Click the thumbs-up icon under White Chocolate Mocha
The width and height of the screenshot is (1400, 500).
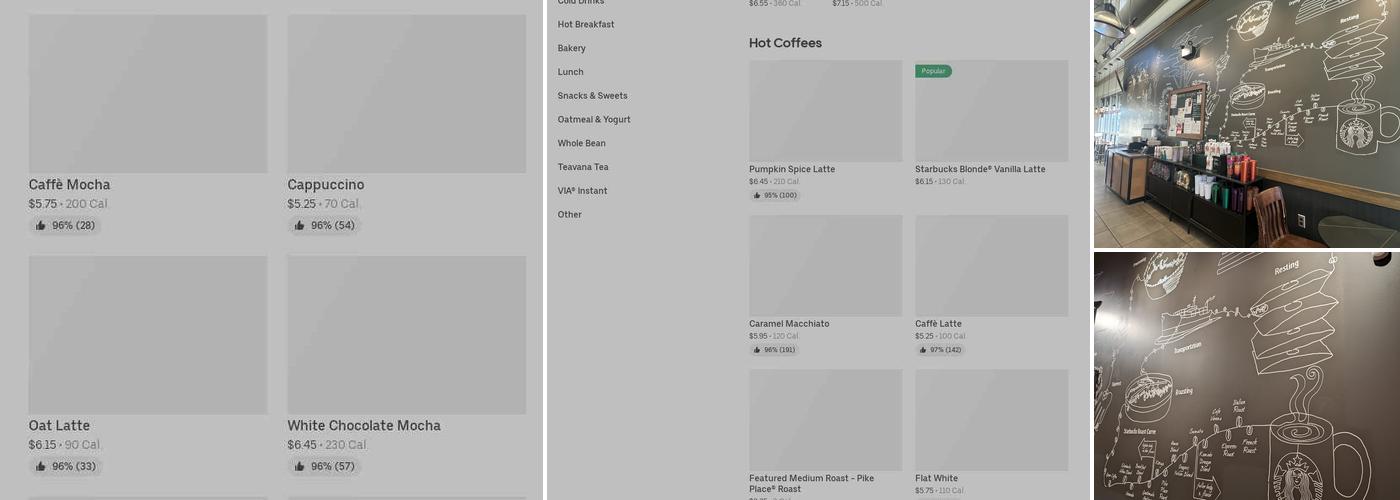pyautogui.click(x=299, y=466)
